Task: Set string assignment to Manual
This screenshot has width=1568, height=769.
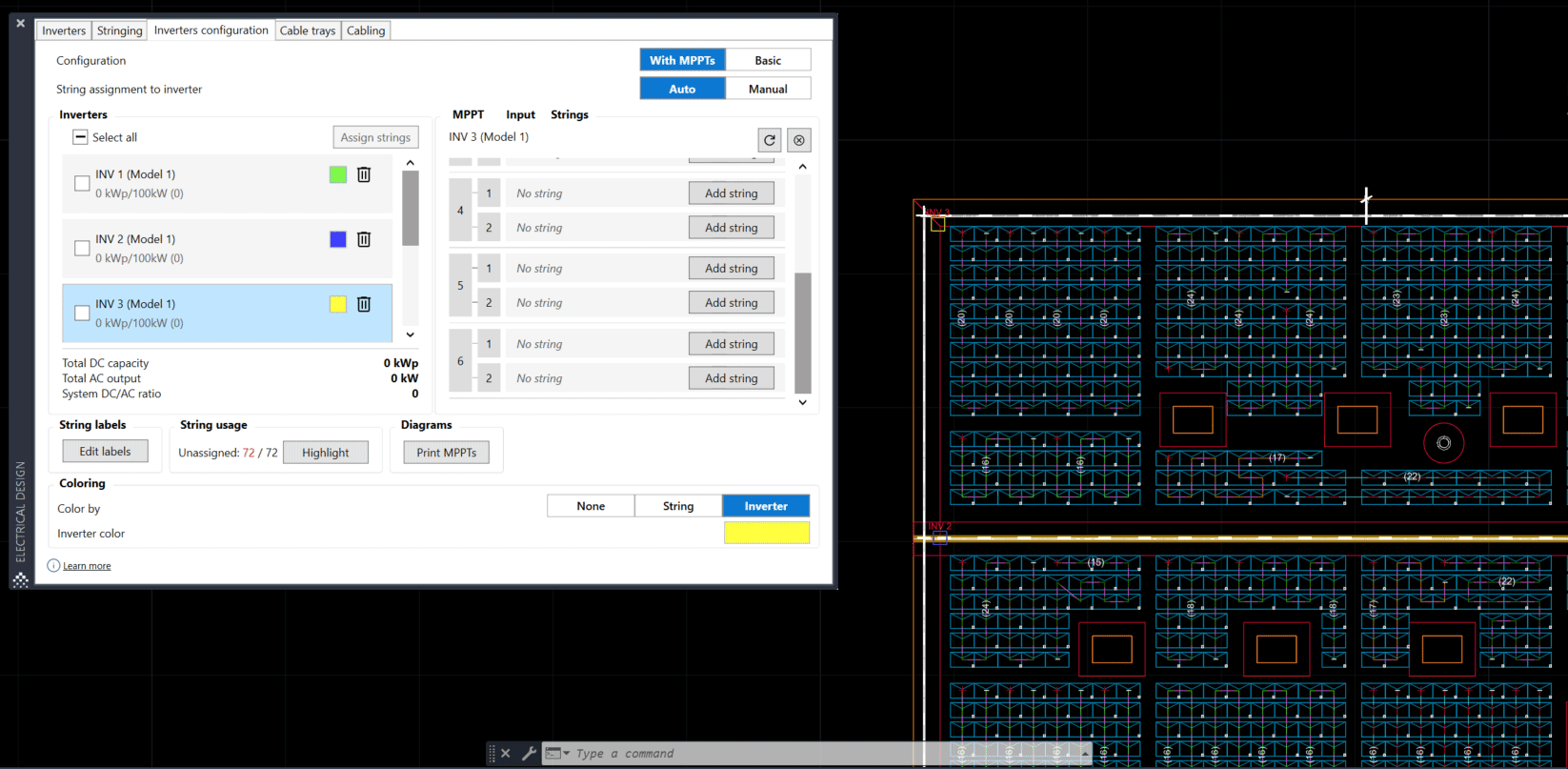Action: pos(768,89)
